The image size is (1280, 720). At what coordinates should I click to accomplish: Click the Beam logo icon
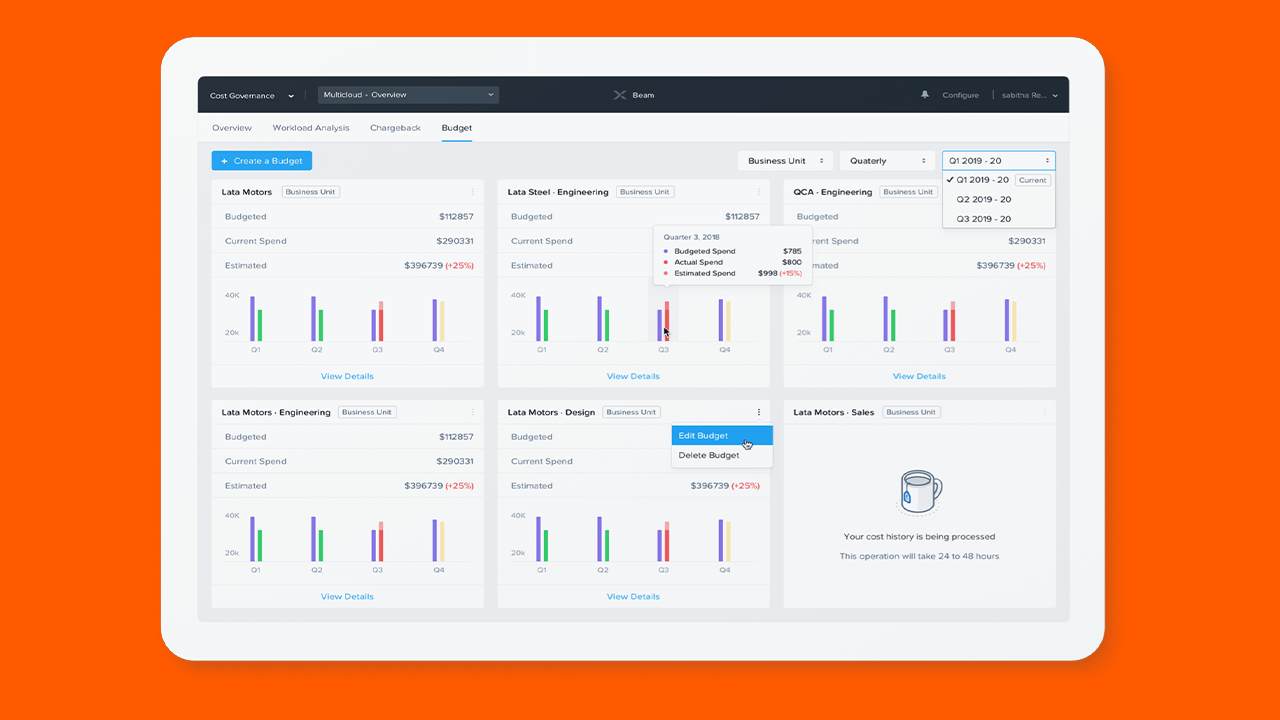(x=620, y=95)
